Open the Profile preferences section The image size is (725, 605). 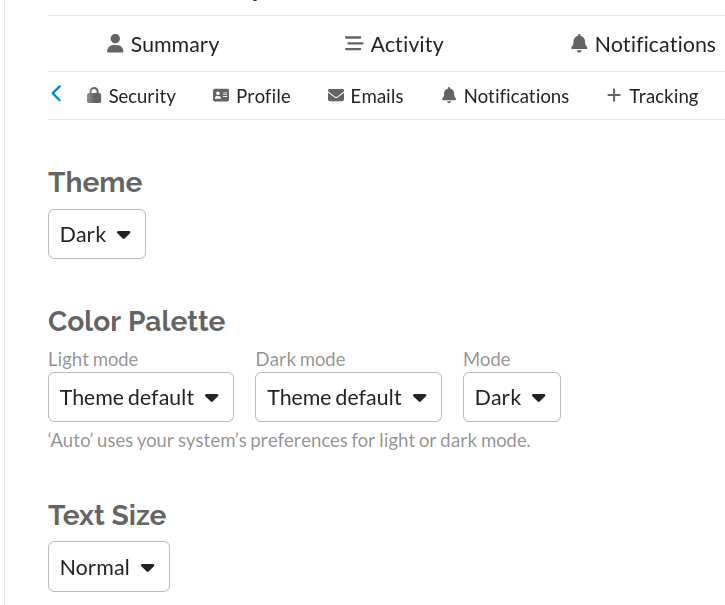click(x=263, y=96)
